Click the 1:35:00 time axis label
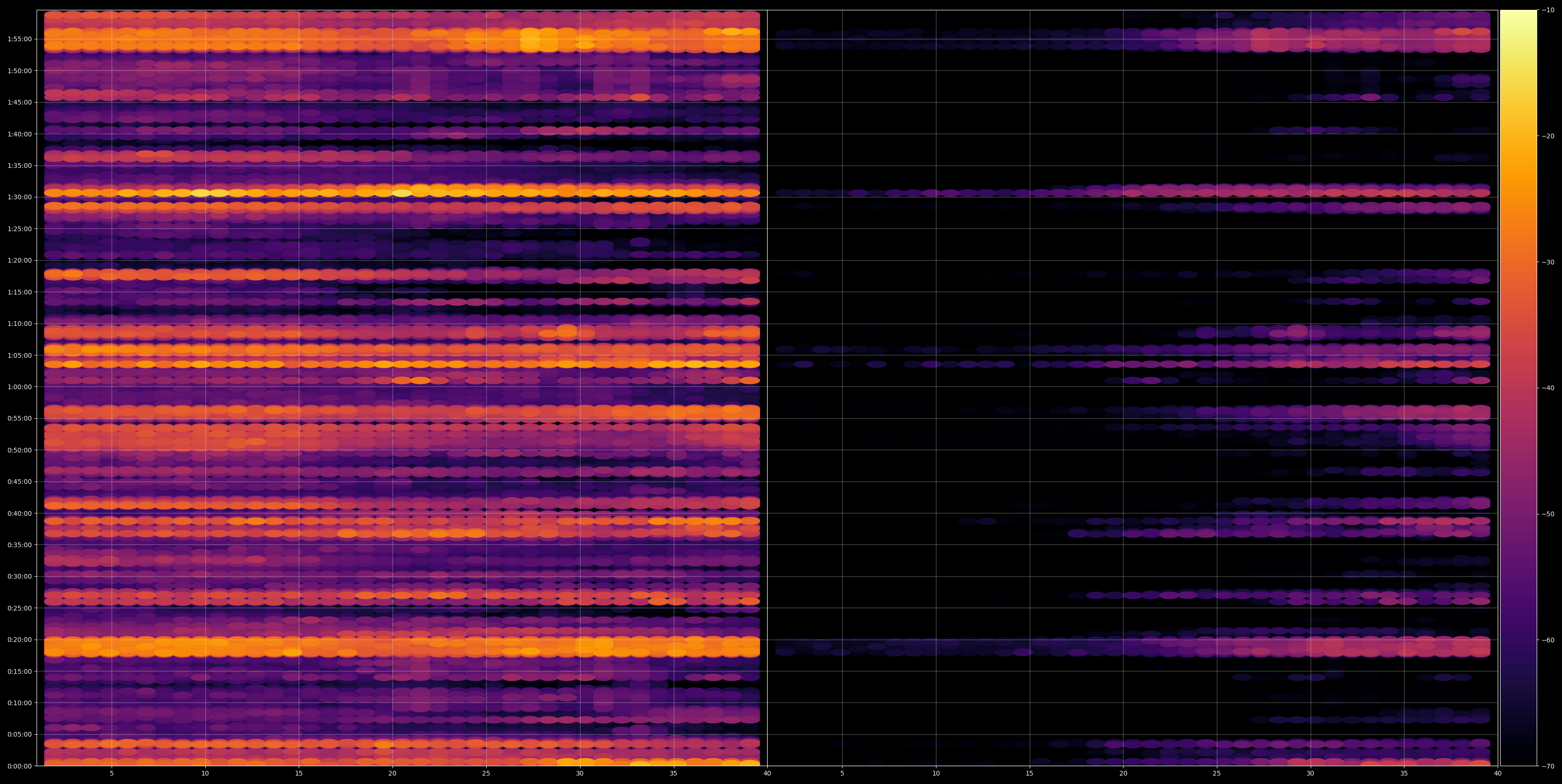The height and width of the screenshot is (784, 1562). click(19, 166)
